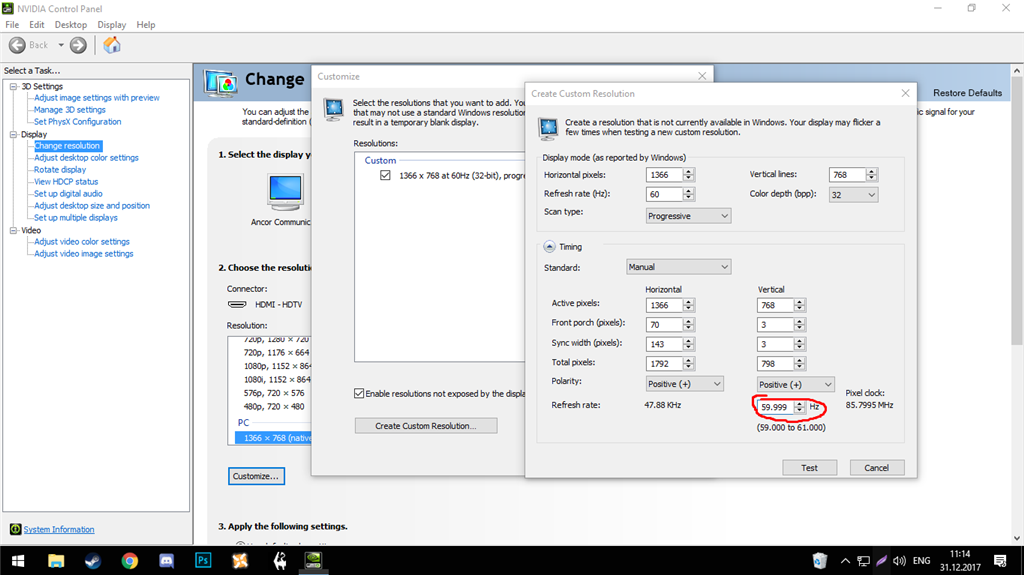Select Adjust image settings with preview
This screenshot has width=1024, height=575.
coord(97,97)
